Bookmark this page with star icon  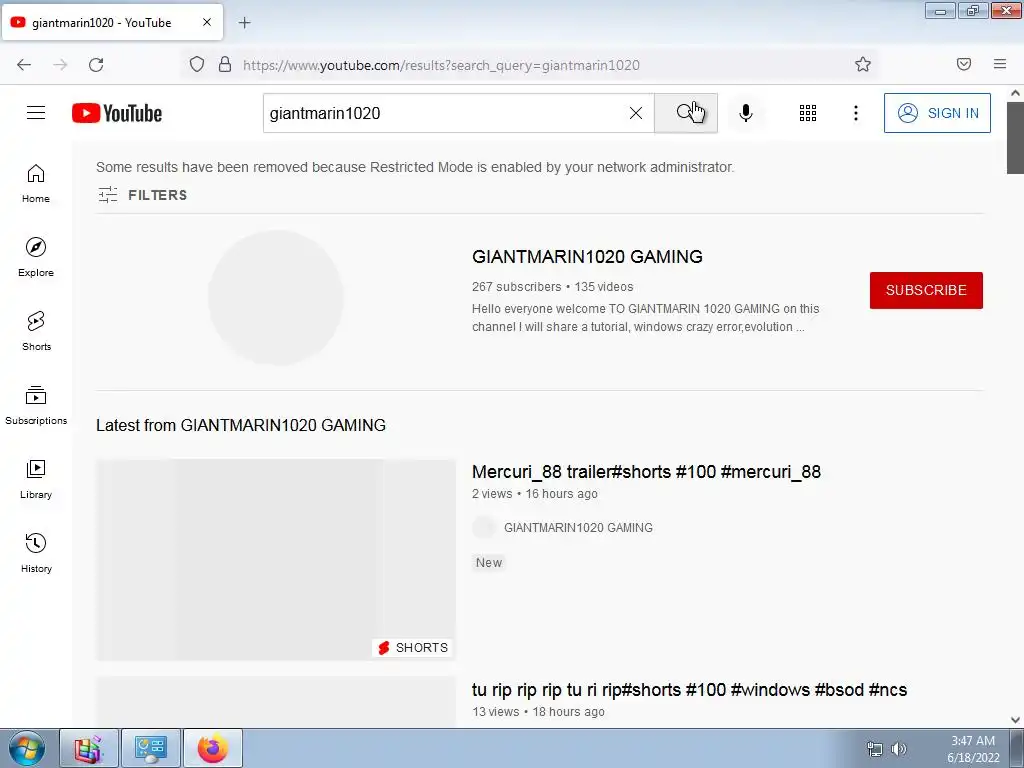coord(863,64)
